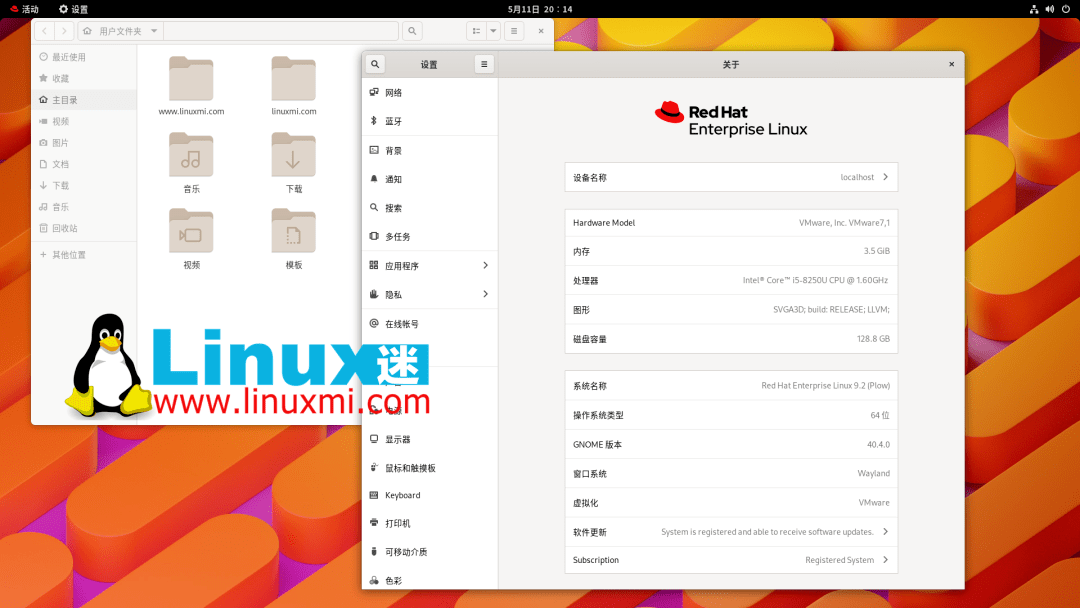Open 回收站 trash in Files sidebar

[84, 228]
